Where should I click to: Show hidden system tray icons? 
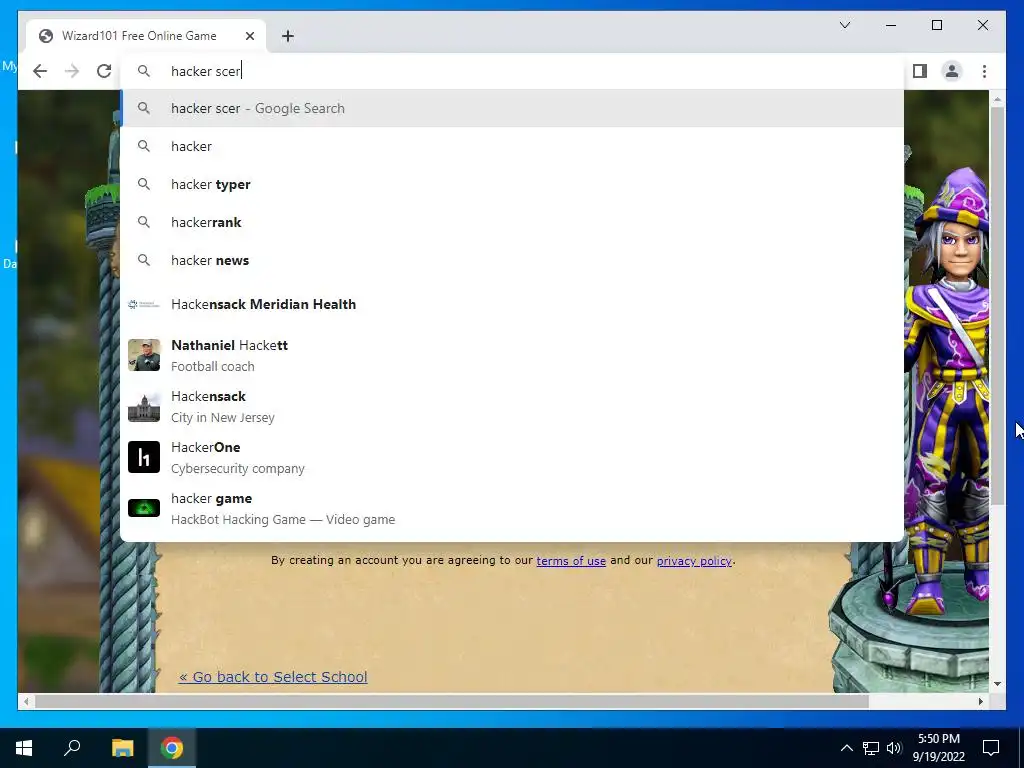pos(846,748)
